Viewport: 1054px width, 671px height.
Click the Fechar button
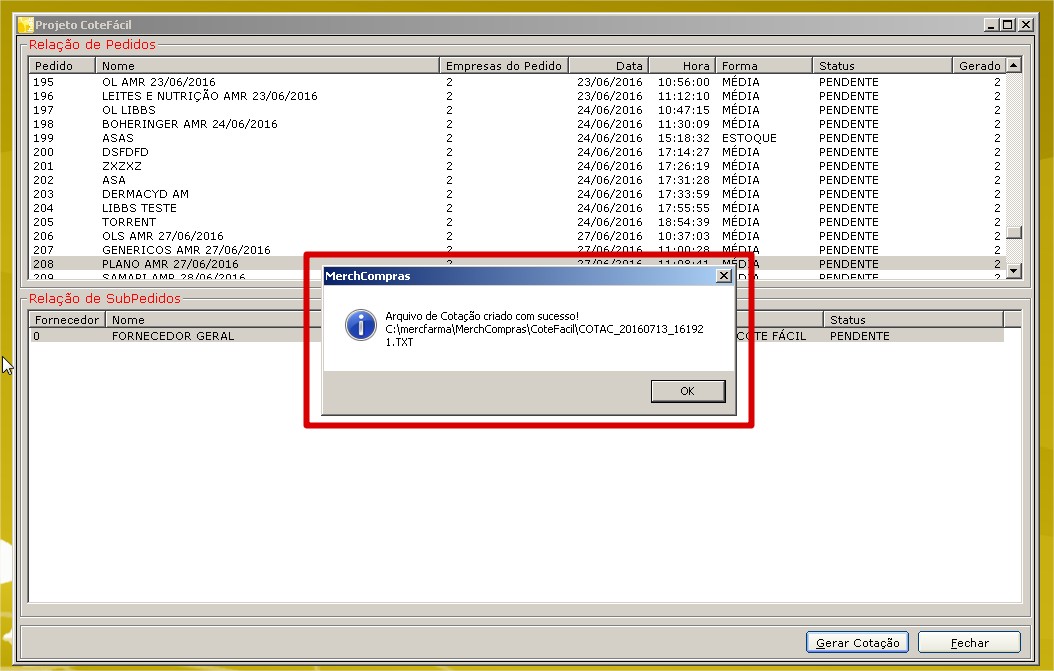969,643
